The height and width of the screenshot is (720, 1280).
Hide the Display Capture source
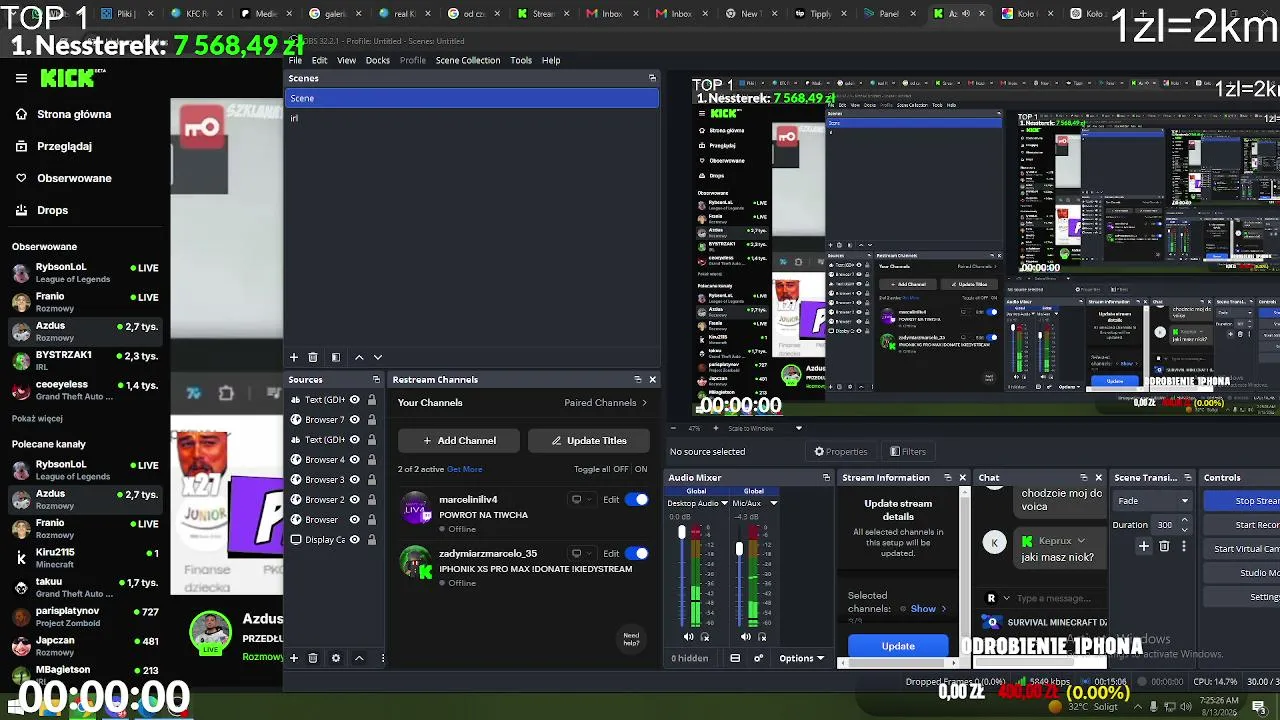[x=354, y=540]
